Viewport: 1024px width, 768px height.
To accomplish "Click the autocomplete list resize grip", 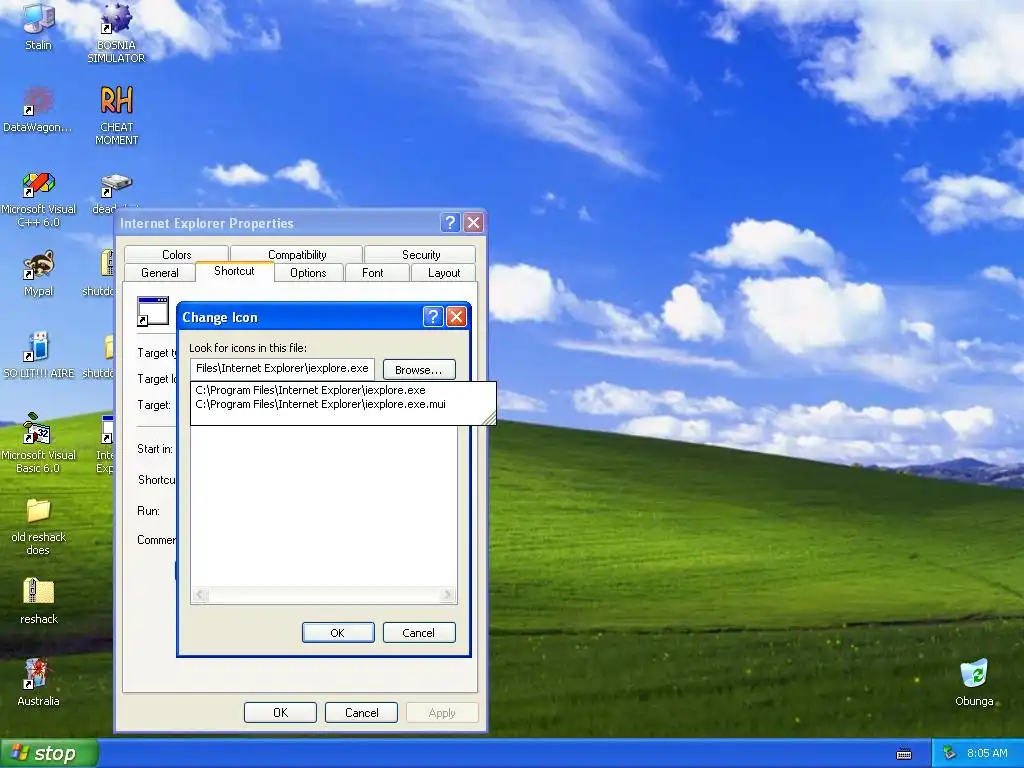I will point(489,419).
